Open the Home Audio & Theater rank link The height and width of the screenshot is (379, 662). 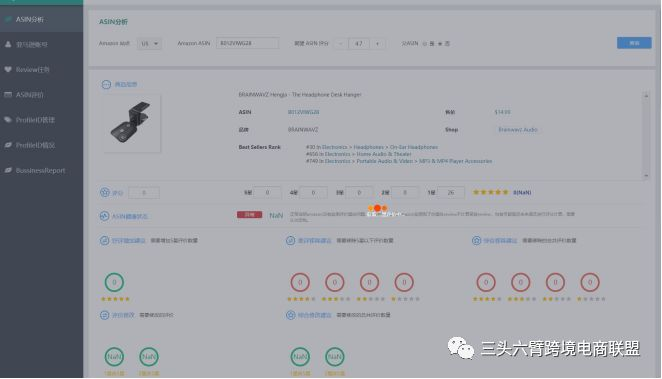[384, 154]
